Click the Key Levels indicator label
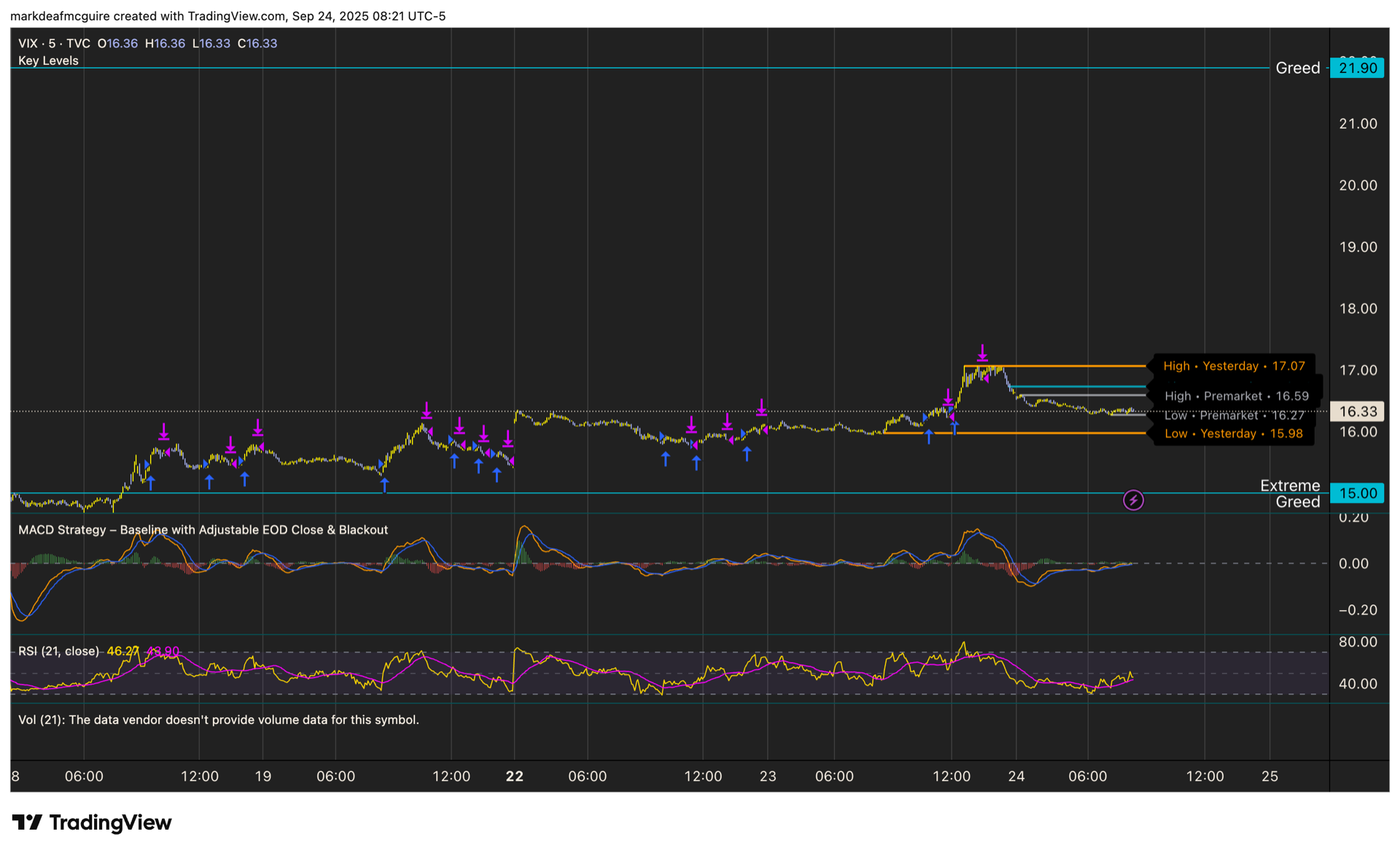Screen dimensions: 1400x853 pyautogui.click(x=48, y=61)
